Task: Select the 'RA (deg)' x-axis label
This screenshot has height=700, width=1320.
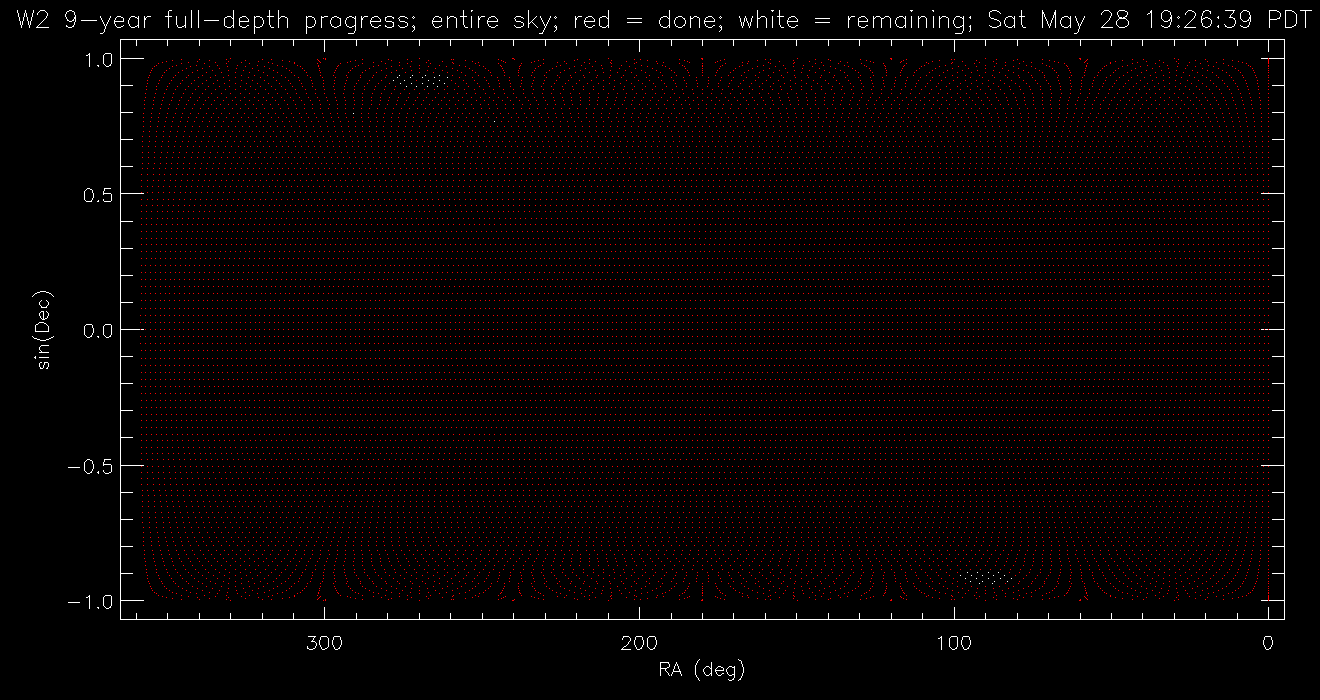Action: (702, 668)
